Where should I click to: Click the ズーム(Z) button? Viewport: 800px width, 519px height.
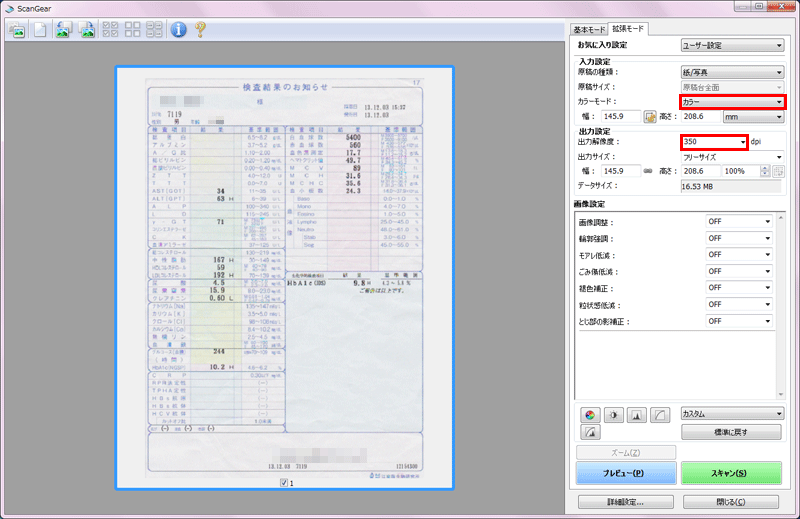click(626, 453)
